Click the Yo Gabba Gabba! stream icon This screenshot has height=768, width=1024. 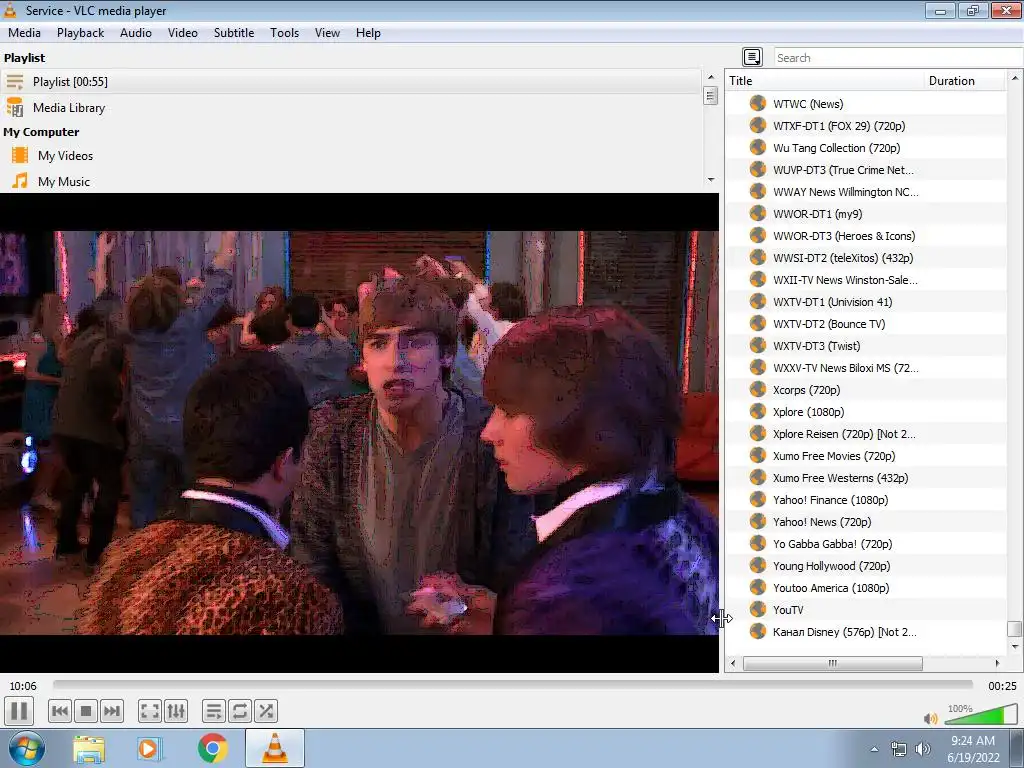pos(758,543)
